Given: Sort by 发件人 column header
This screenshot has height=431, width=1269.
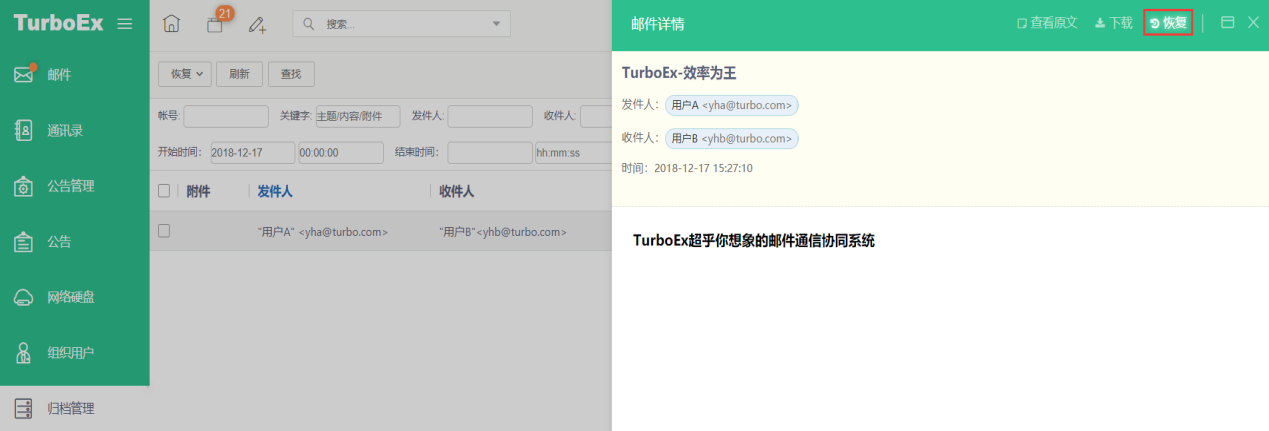Looking at the screenshot, I should [x=275, y=191].
